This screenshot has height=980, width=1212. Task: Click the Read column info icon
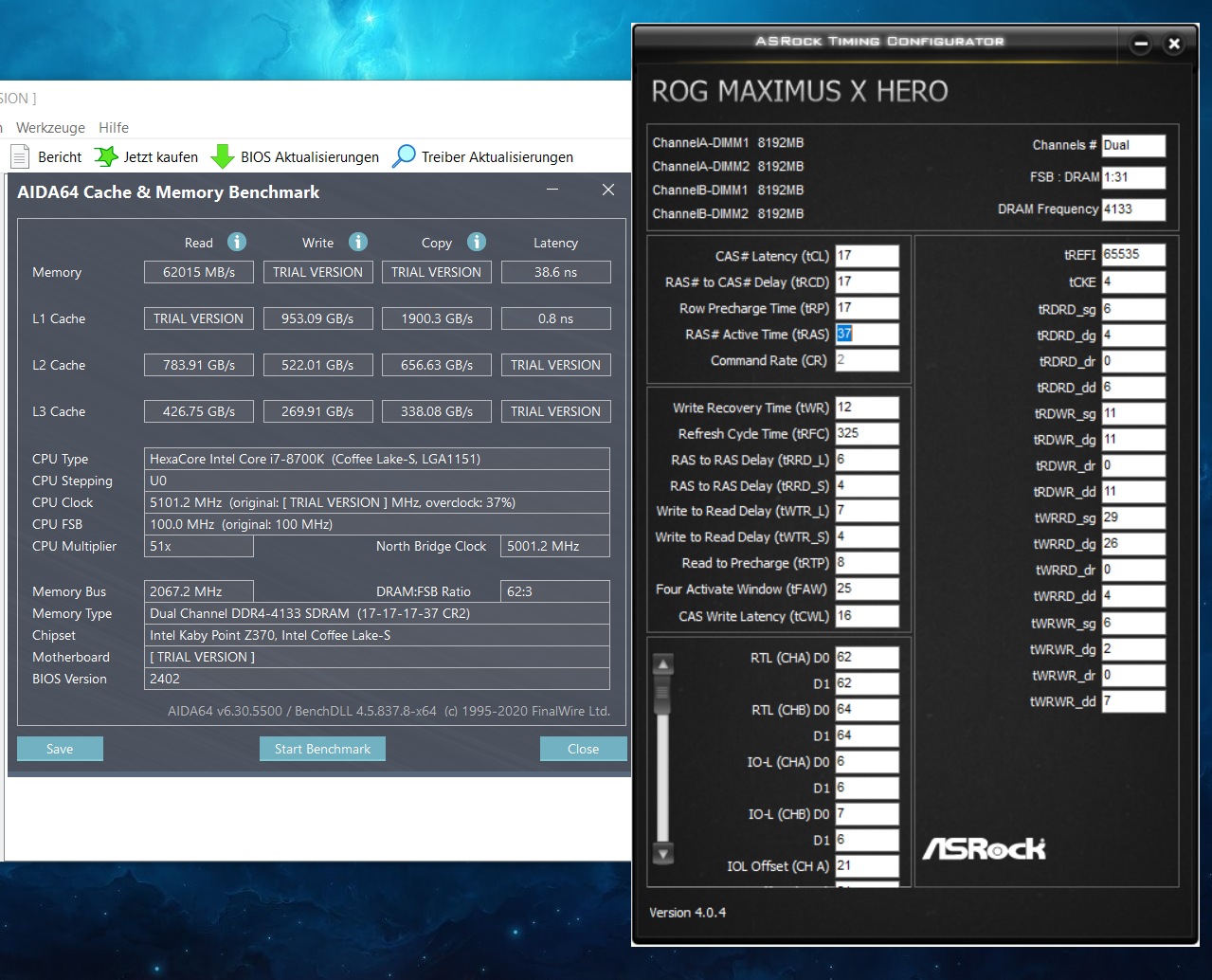(237, 242)
